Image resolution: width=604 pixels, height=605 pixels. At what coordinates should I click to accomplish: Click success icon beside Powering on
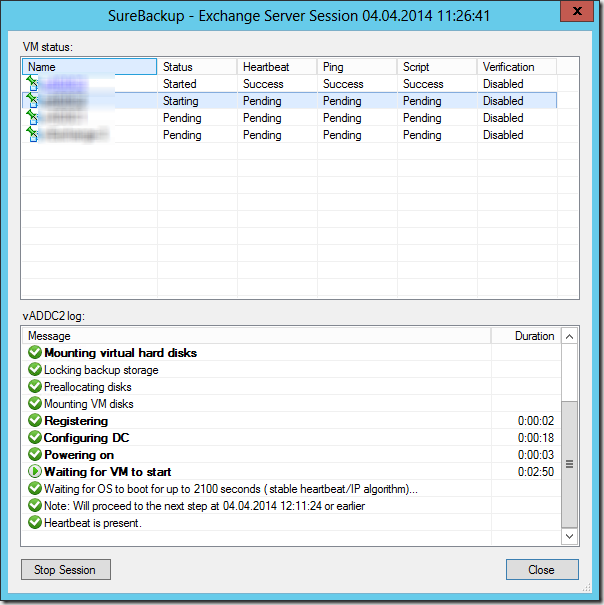point(35,454)
